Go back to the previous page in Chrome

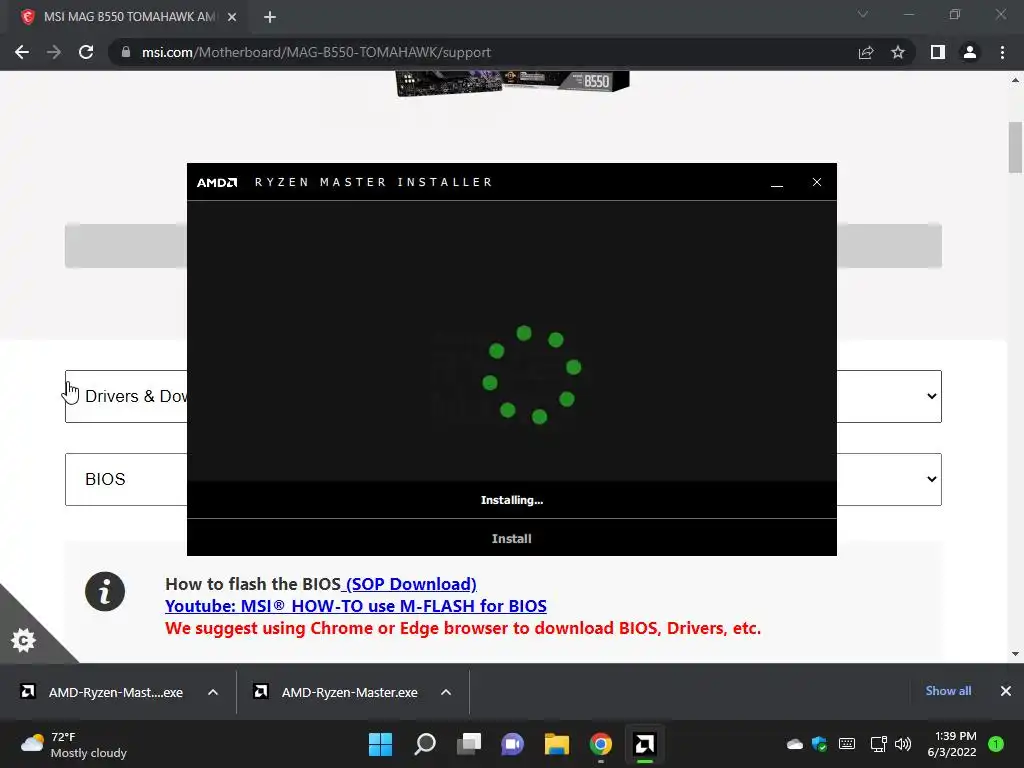(x=22, y=52)
